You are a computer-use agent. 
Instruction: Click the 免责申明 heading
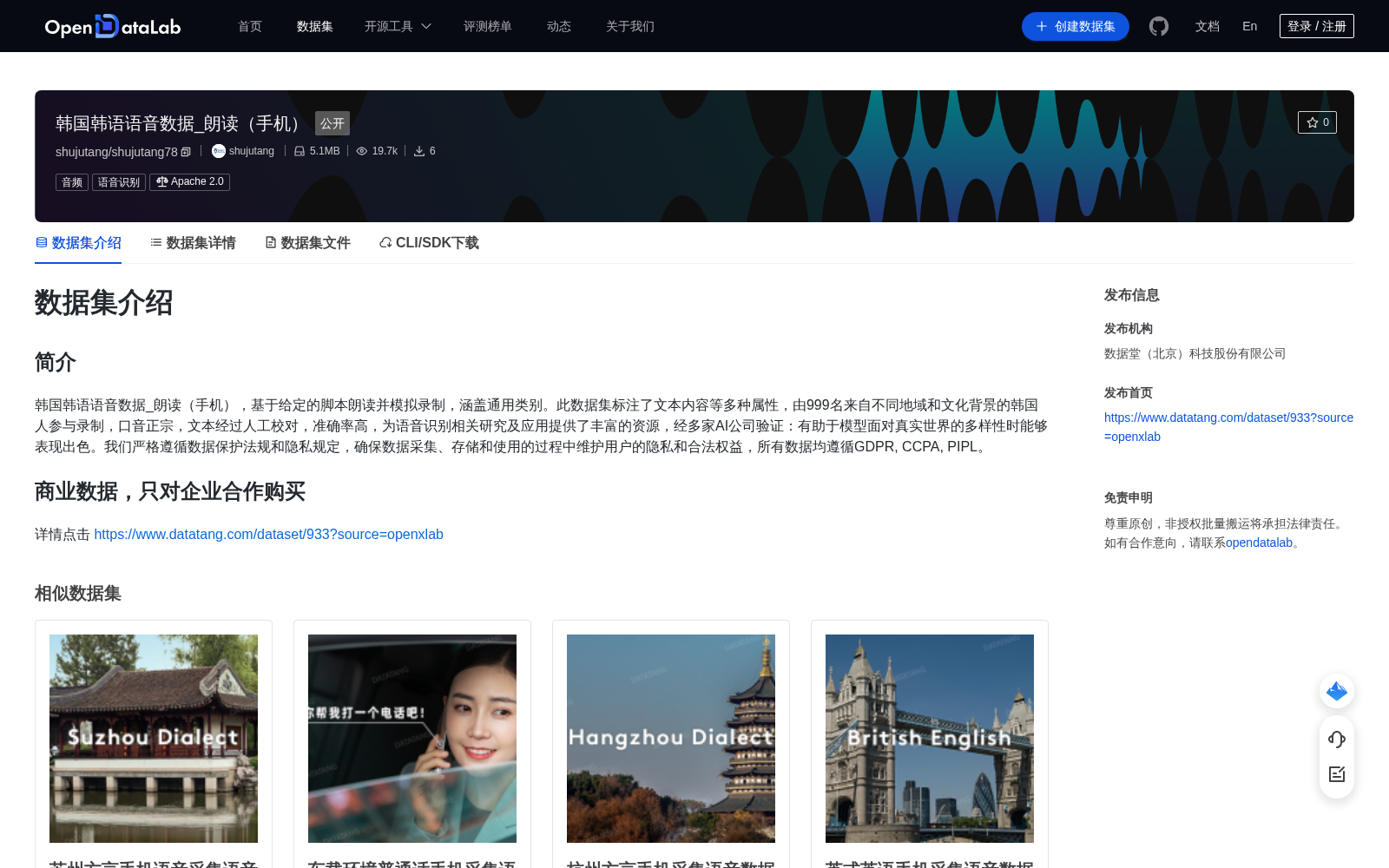(1129, 497)
